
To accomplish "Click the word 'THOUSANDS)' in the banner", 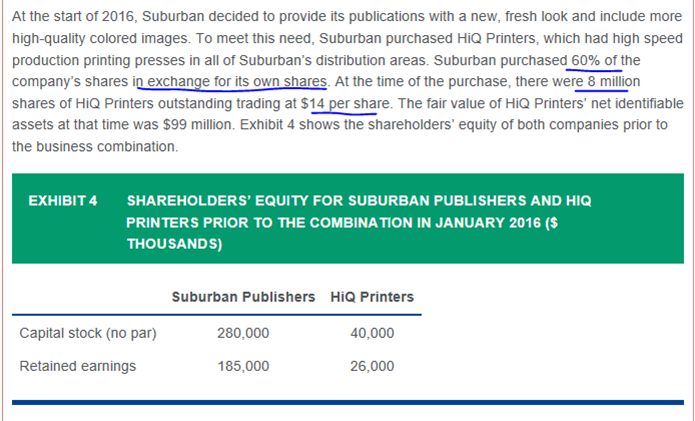I will click(x=174, y=244).
